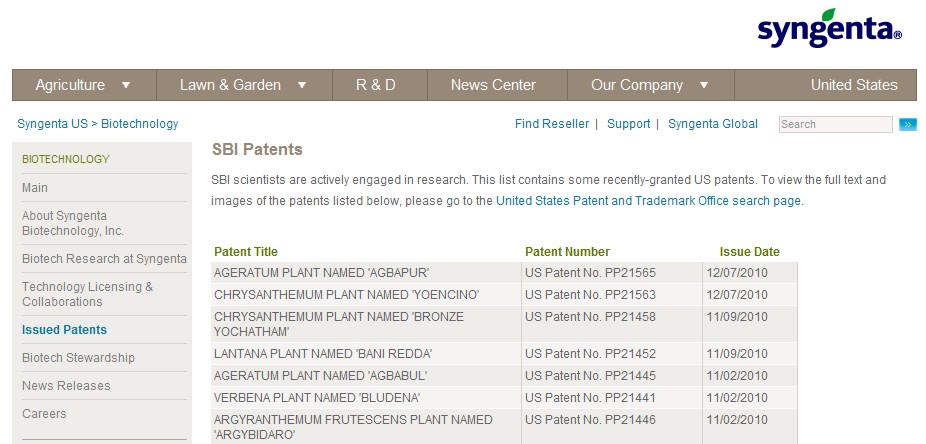Image resolution: width=926 pixels, height=444 pixels.
Task: Open the Support link
Action: point(629,124)
